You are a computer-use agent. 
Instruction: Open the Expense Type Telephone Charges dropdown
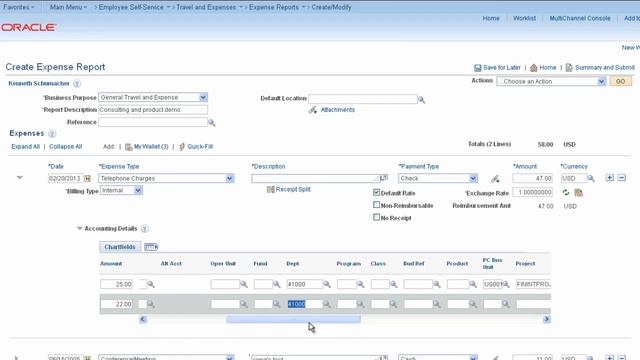pos(229,178)
